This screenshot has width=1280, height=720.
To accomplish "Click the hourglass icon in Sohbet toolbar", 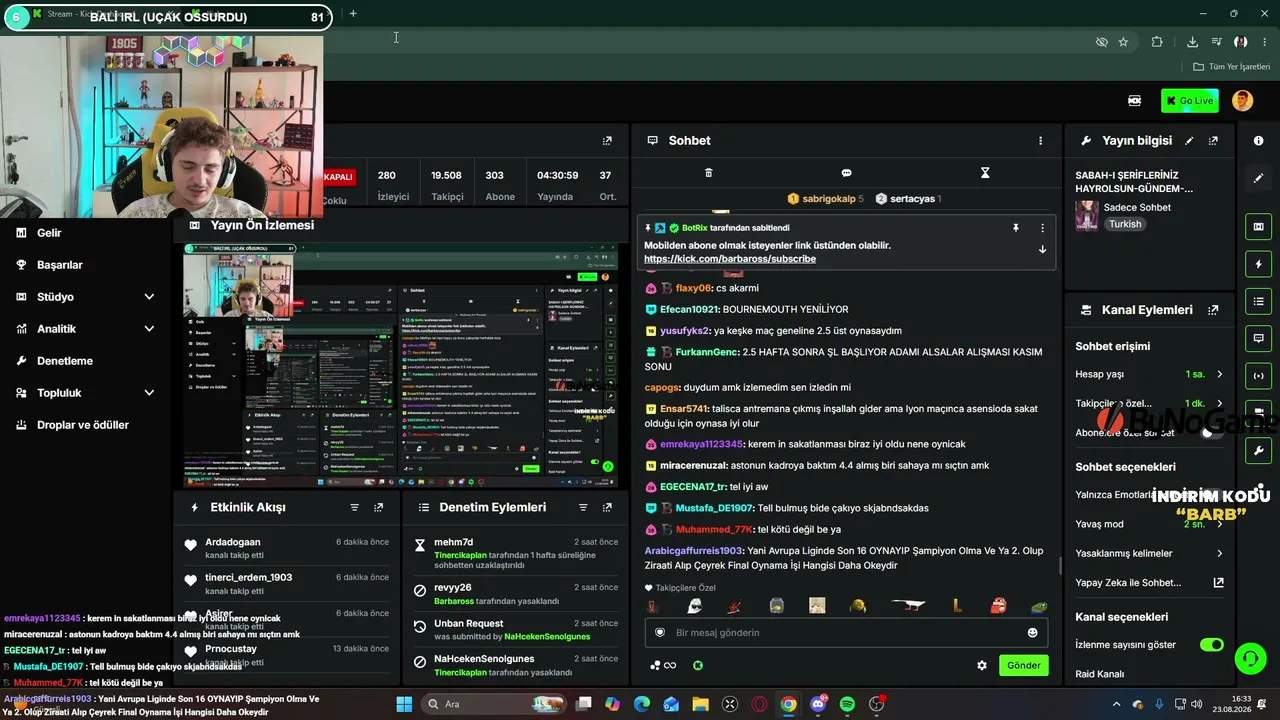I will [x=984, y=173].
